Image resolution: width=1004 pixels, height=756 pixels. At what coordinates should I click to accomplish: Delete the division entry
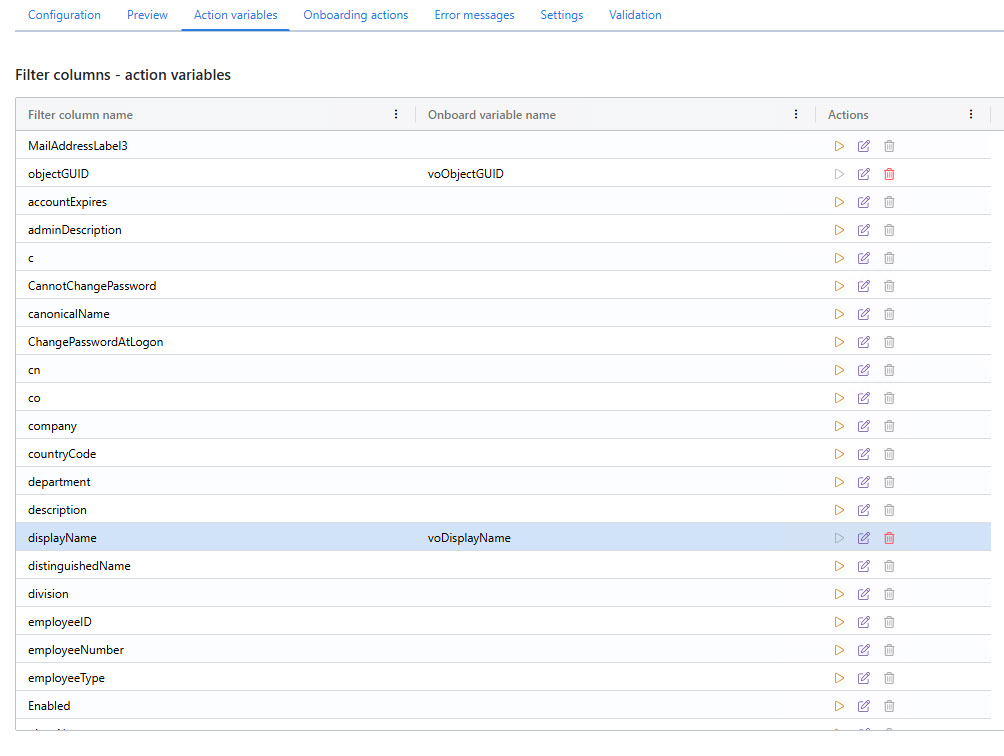(x=889, y=594)
